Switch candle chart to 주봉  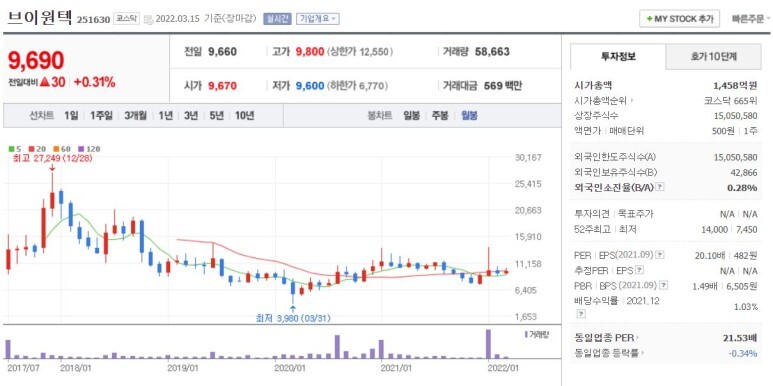tap(440, 116)
